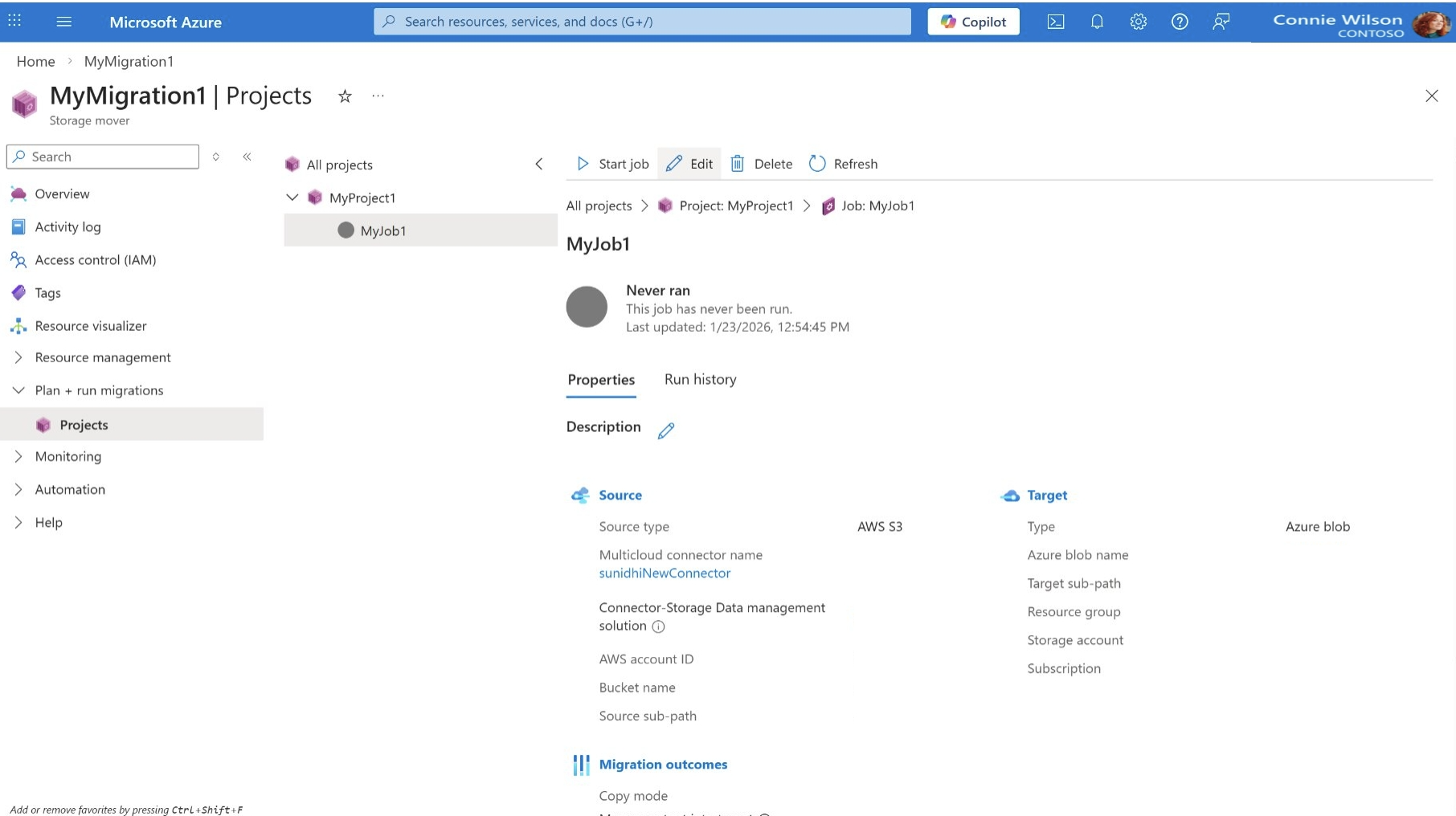Click the 'Azure blob' target type value

[1318, 526]
